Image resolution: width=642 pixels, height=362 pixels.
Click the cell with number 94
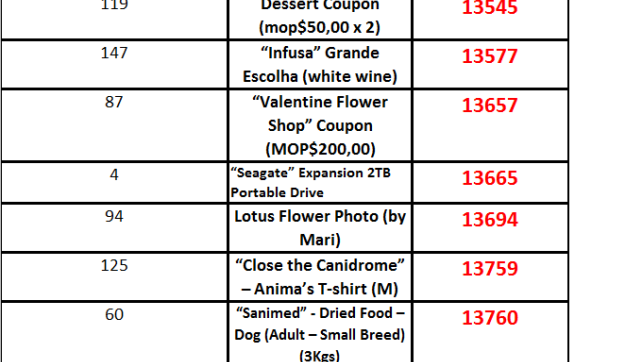coord(114,228)
